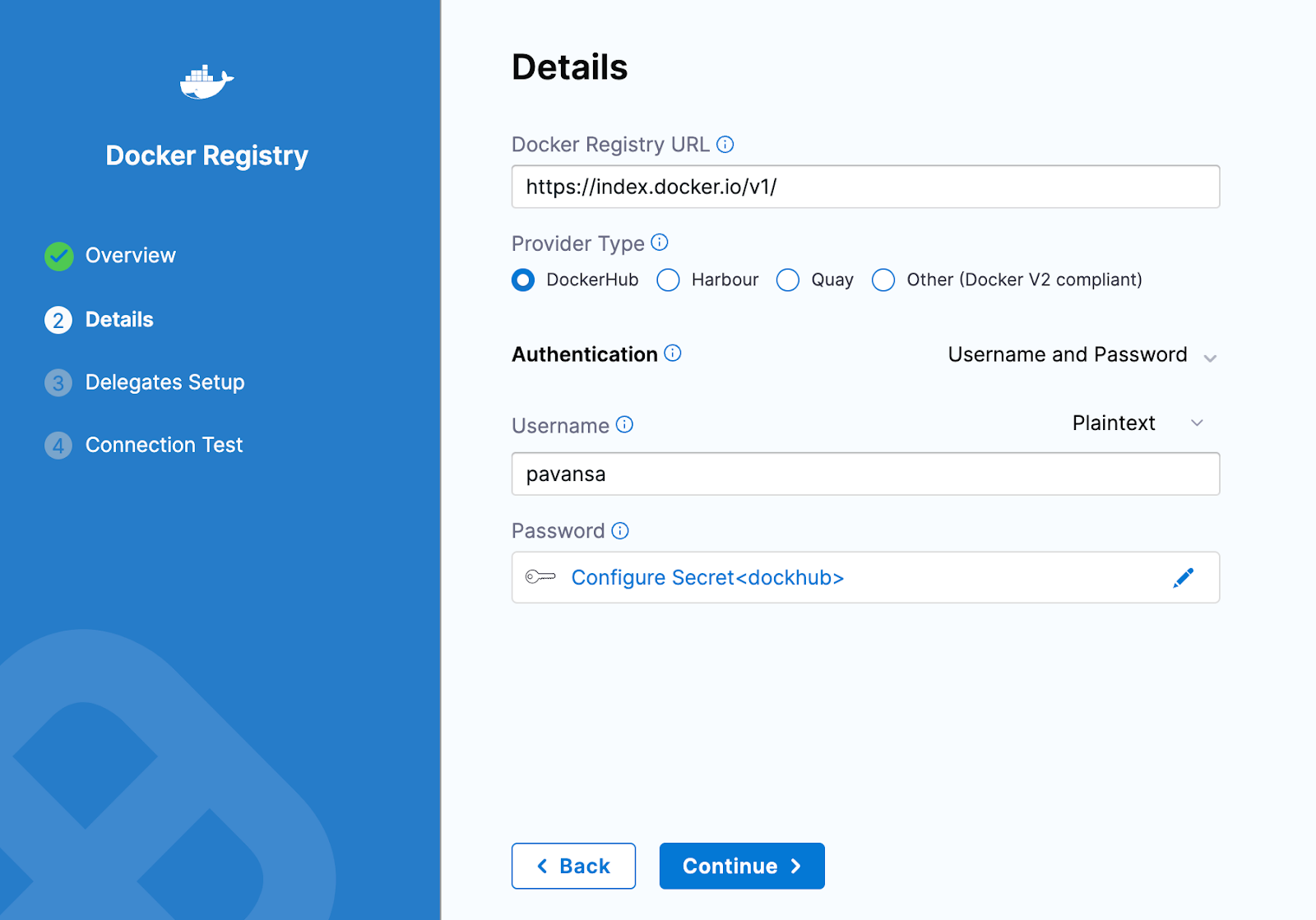Click the info icon beside Docker Registry URL

tap(725, 145)
